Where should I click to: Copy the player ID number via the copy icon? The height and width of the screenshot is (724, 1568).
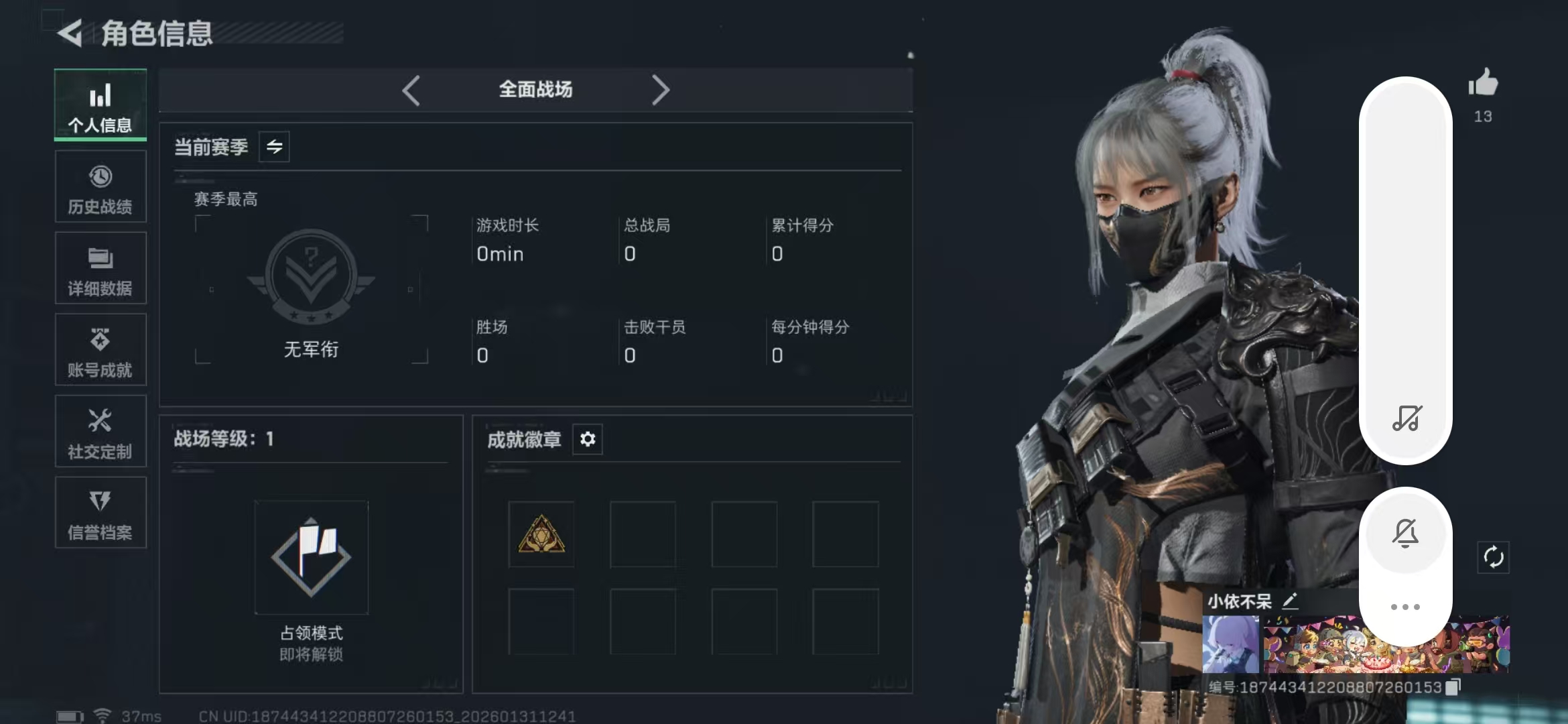click(1453, 687)
